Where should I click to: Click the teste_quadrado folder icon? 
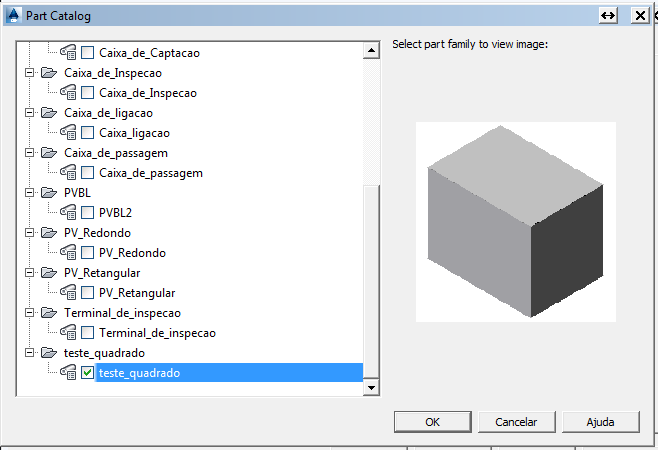[x=49, y=353]
